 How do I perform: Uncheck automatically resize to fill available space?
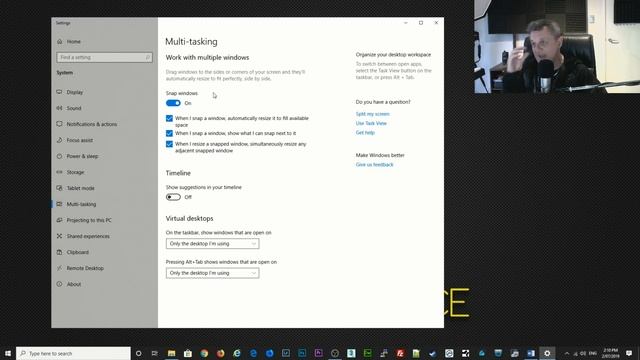[169, 118]
